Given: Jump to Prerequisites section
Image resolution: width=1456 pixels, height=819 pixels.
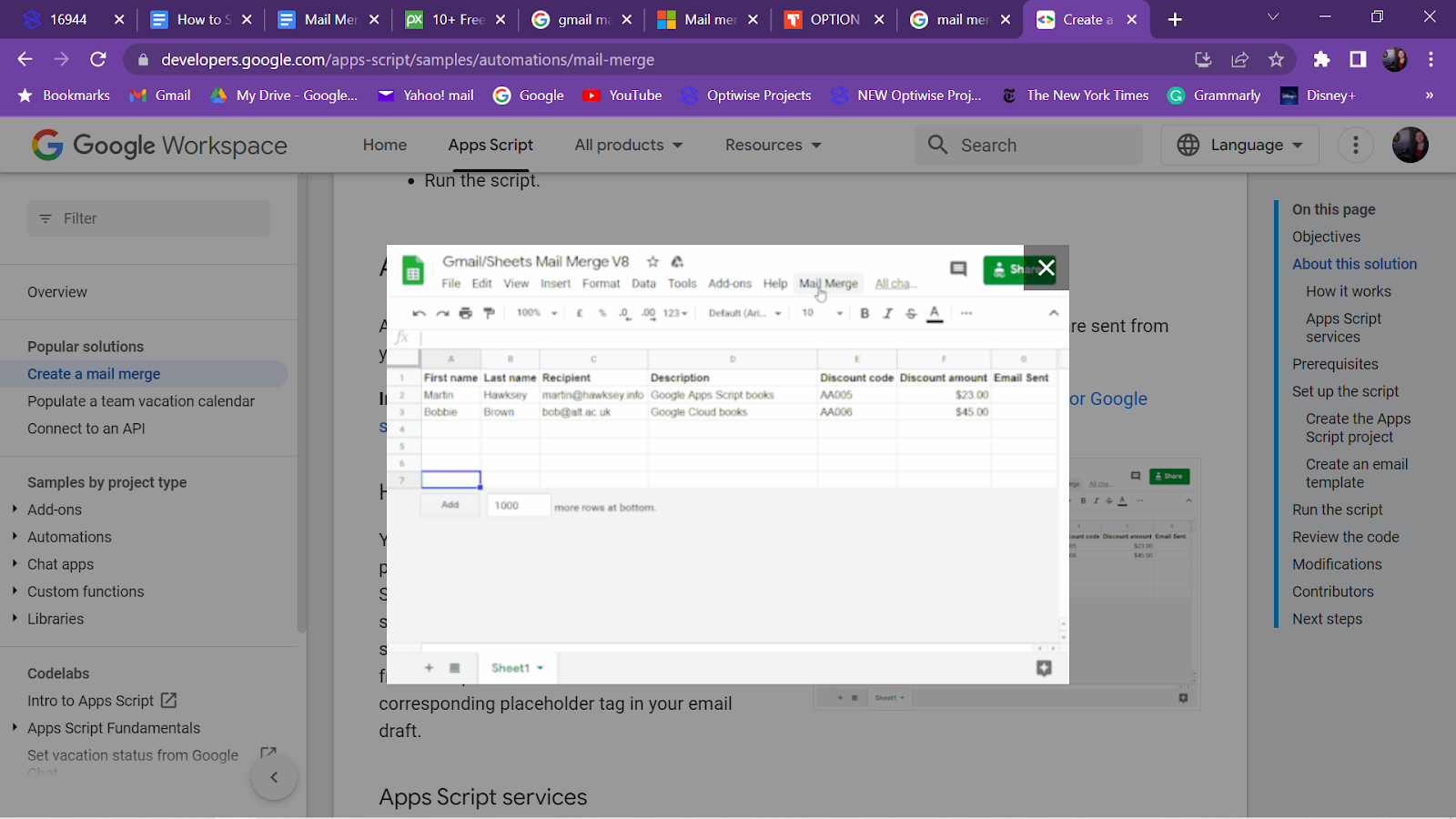Looking at the screenshot, I should [1335, 364].
